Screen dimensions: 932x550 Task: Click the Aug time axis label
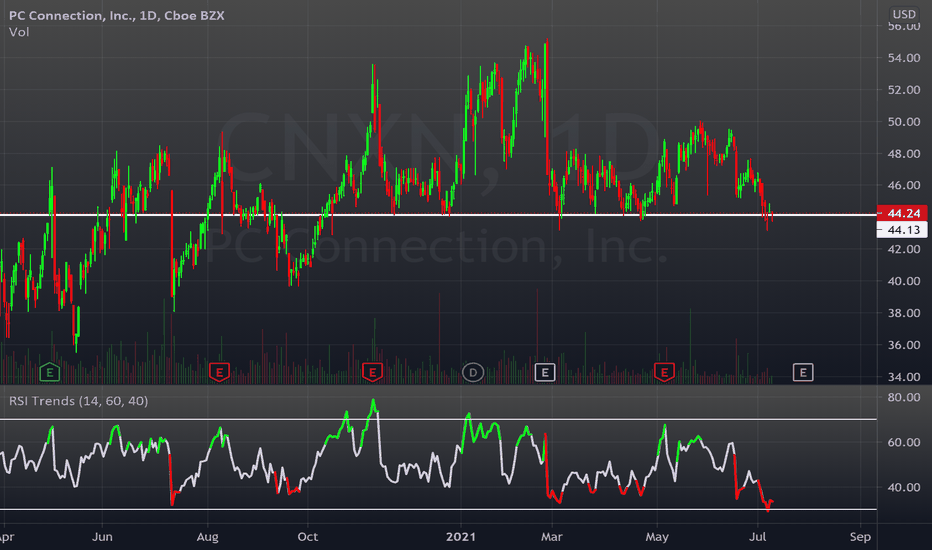tap(207, 537)
